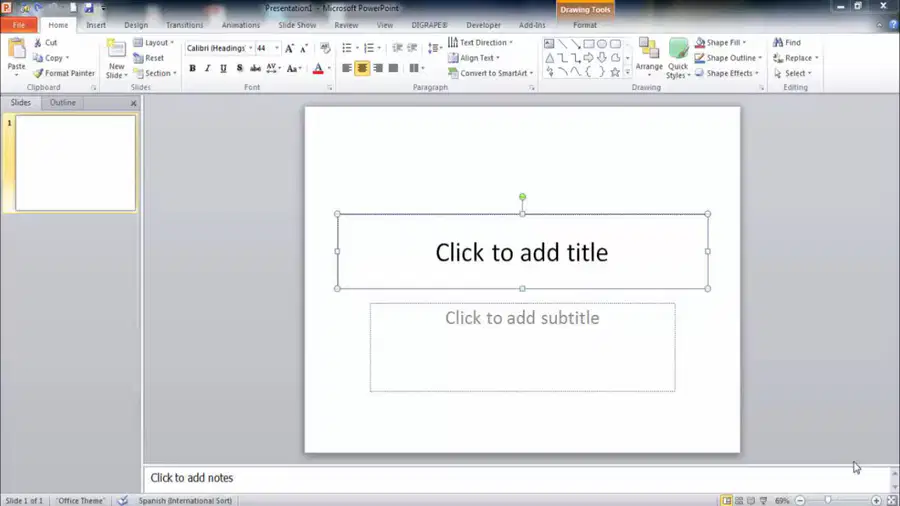Decrease font size with Shrink Font

[304, 48]
